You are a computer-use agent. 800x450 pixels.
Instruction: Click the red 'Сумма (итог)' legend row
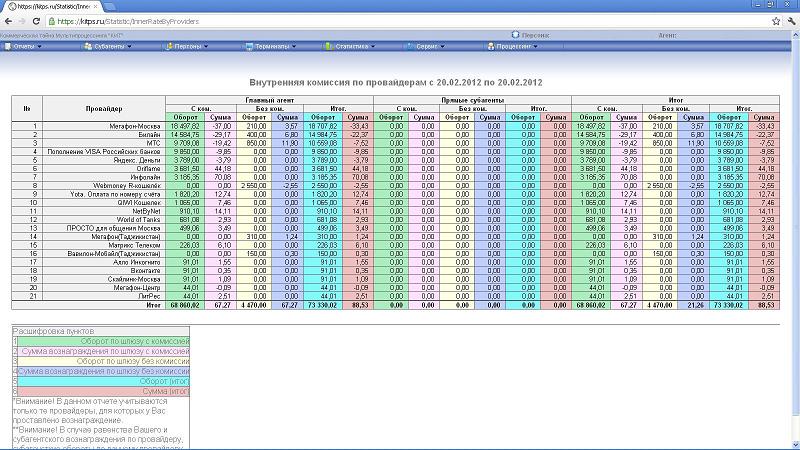click(104, 391)
